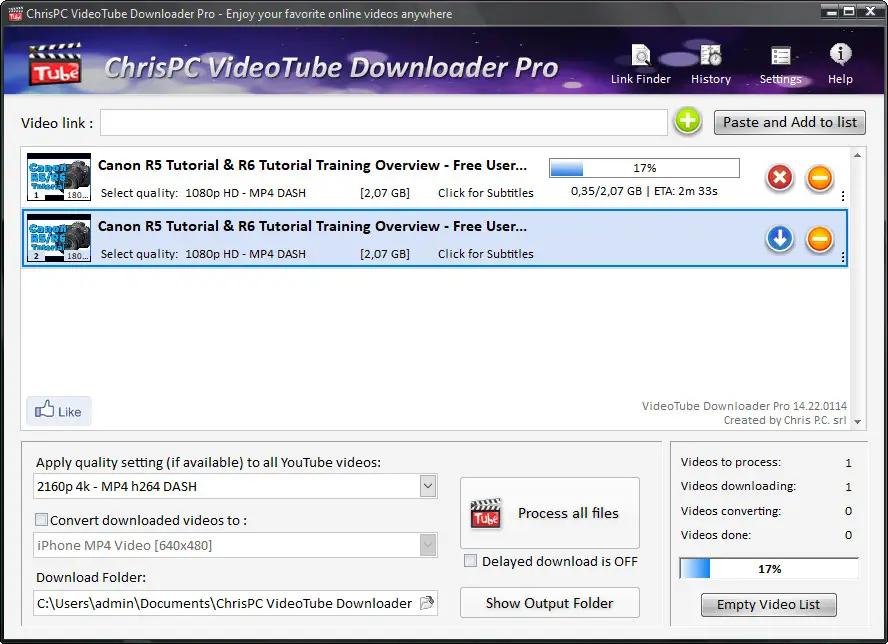The image size is (888, 644).
Task: Click the first video's 17% progress bar
Action: [644, 168]
